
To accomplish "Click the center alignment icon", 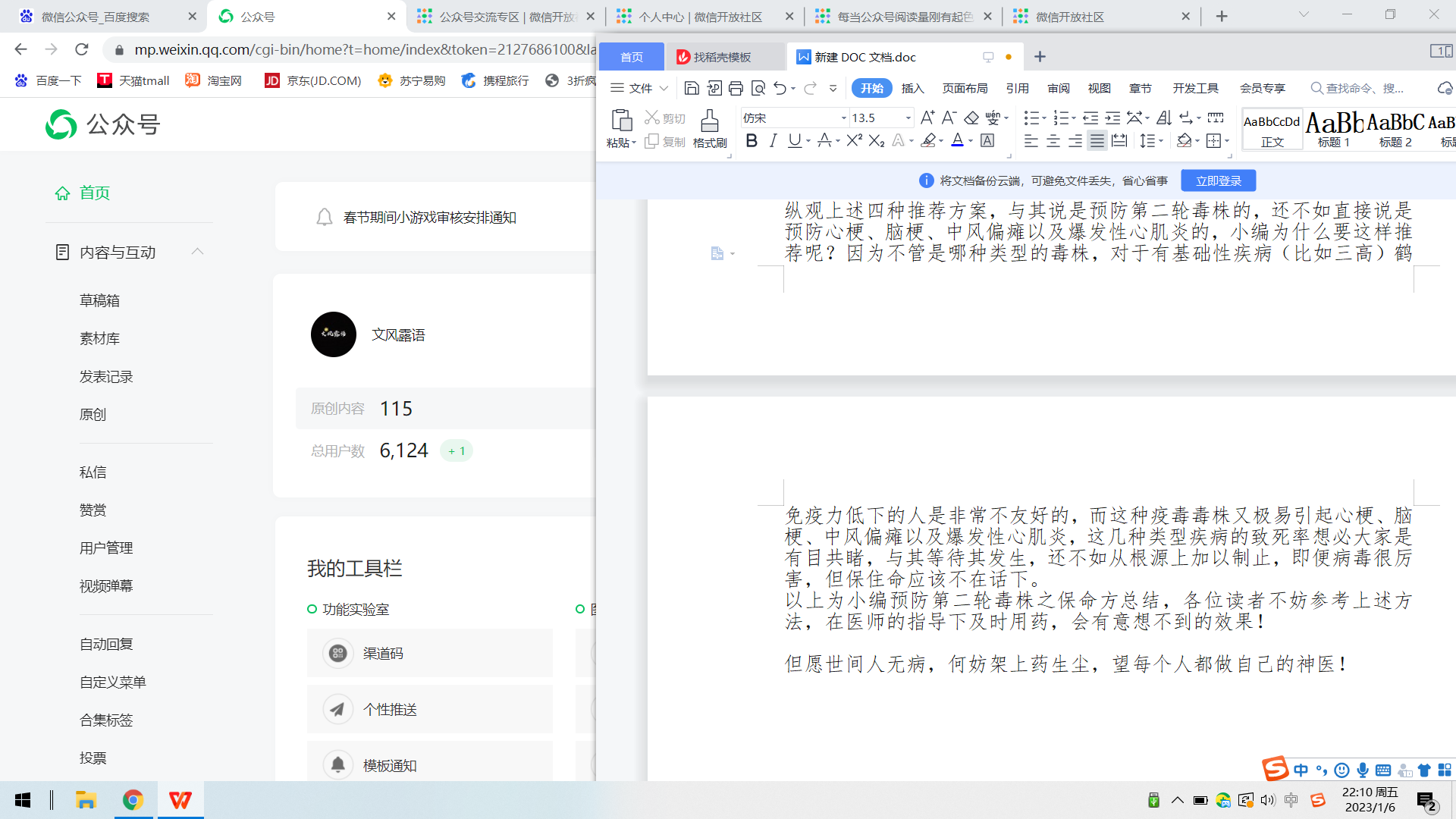I will (1053, 141).
